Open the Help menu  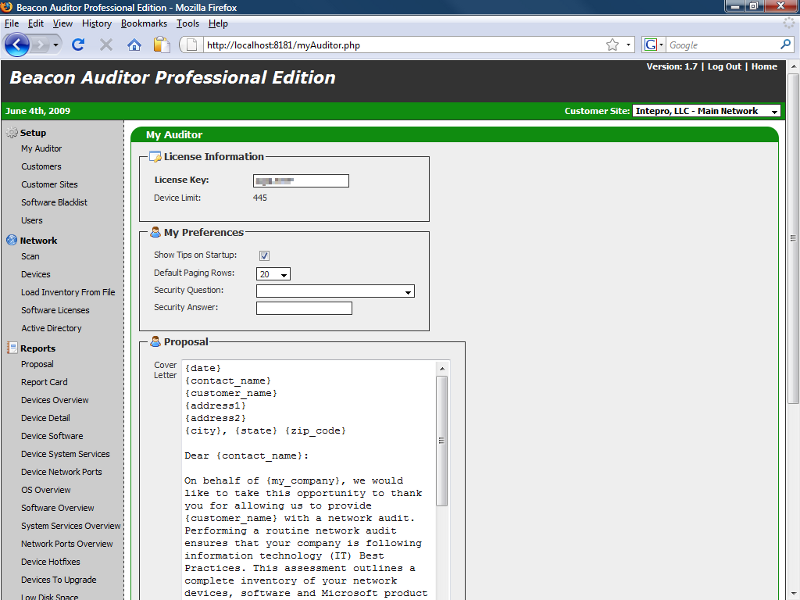click(x=218, y=23)
